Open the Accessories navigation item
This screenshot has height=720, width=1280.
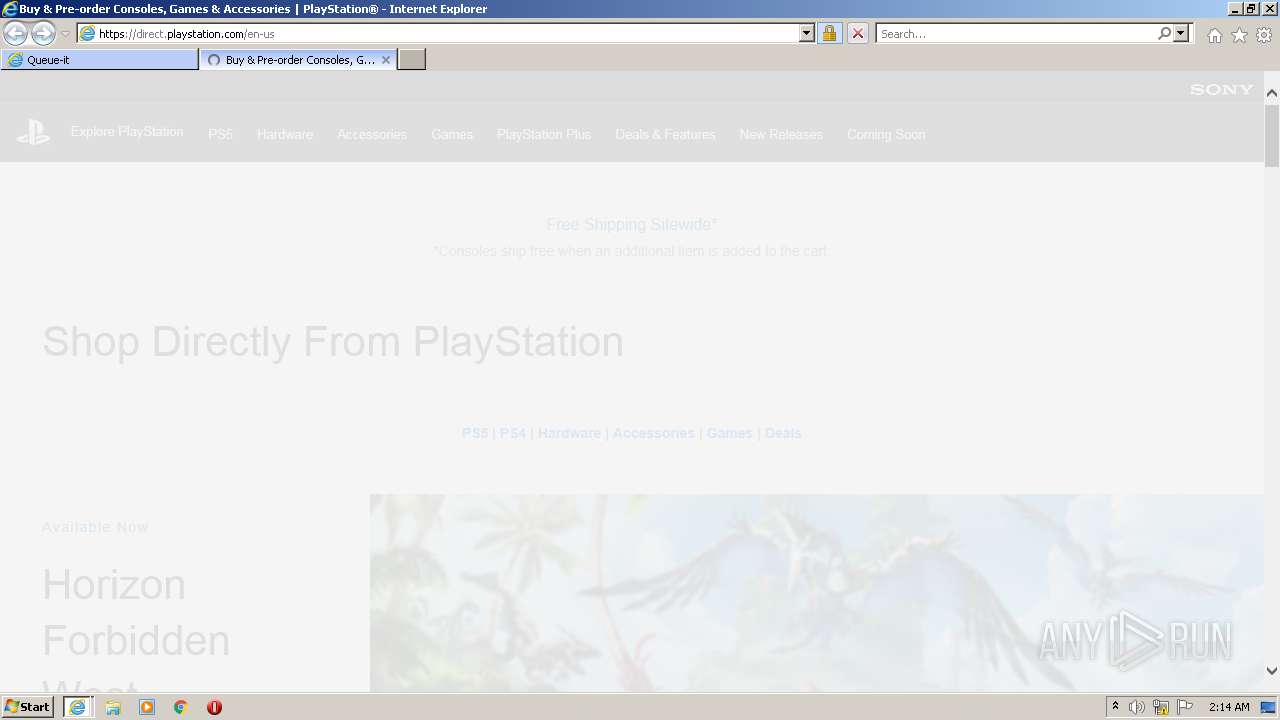click(x=372, y=134)
